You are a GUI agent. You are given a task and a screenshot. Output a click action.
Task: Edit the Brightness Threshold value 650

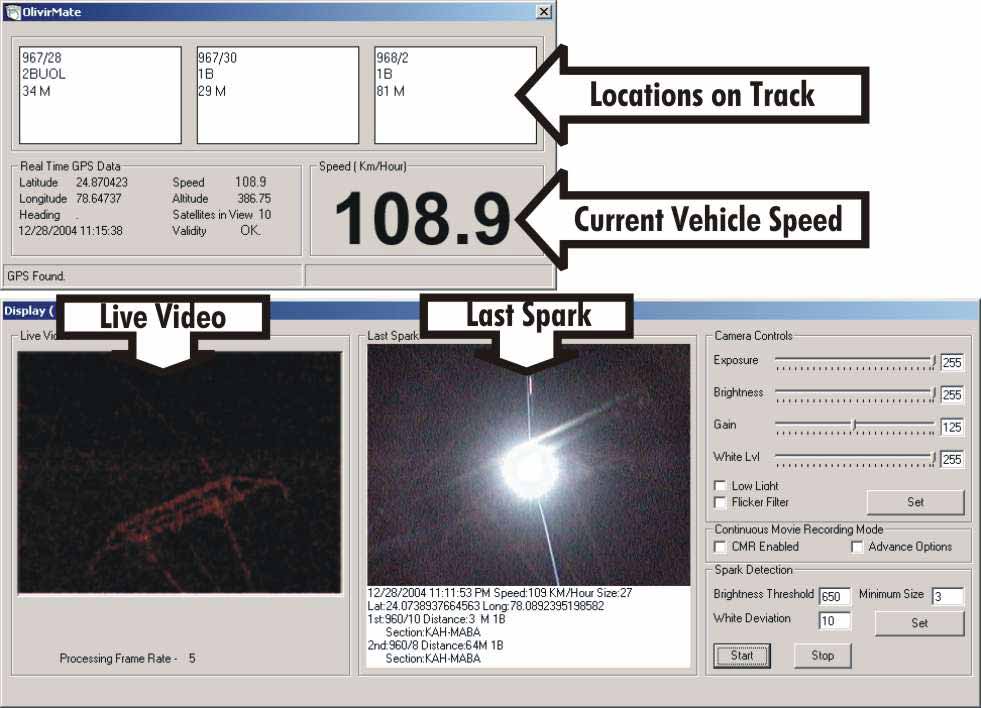835,594
